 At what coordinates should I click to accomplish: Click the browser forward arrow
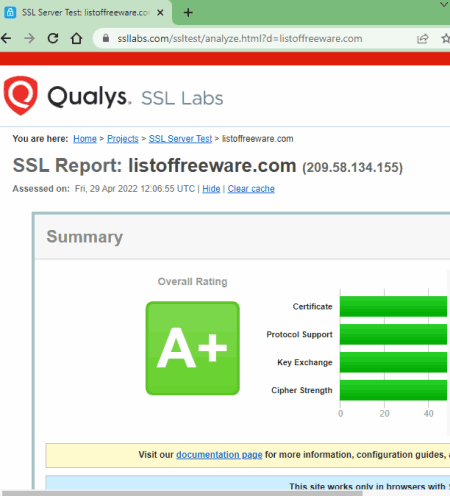[29, 39]
